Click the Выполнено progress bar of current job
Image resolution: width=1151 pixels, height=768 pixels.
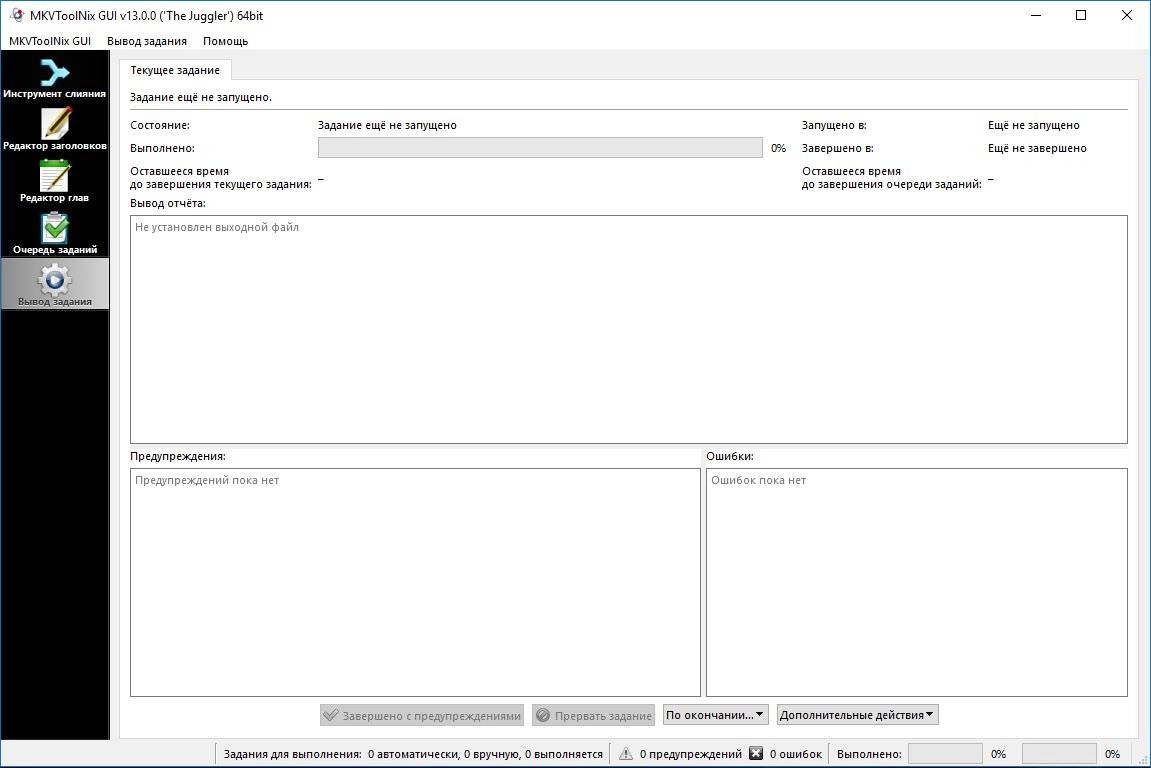[540, 148]
